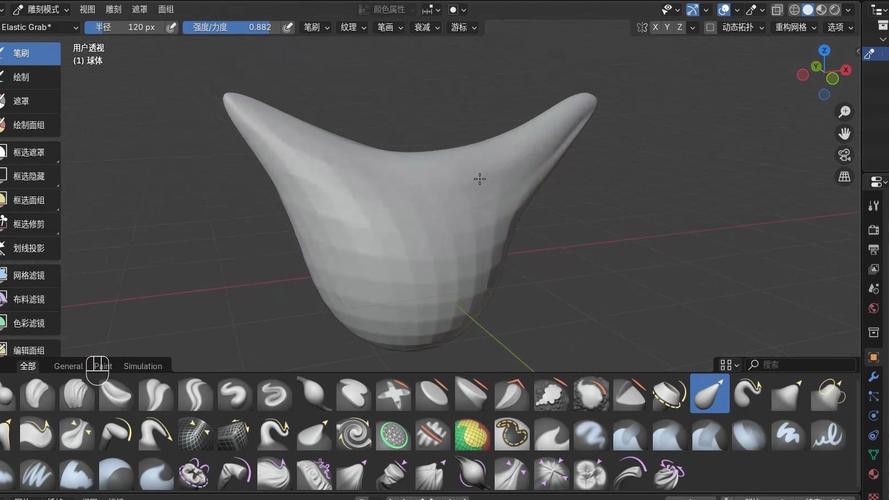
Task: Toggle show overlays button in header
Action: pos(723,10)
